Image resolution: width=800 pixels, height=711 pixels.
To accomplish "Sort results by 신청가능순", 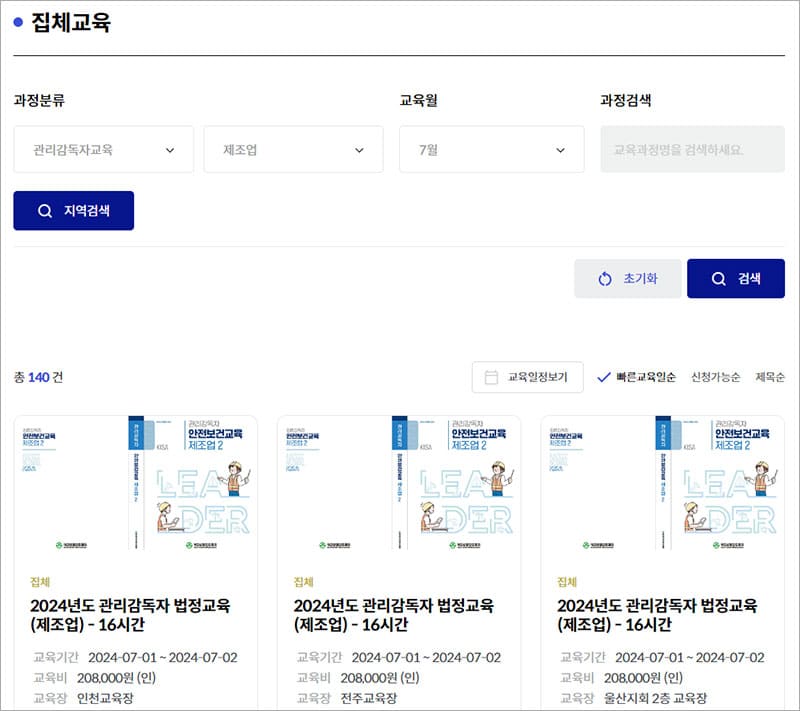I will tap(715, 377).
